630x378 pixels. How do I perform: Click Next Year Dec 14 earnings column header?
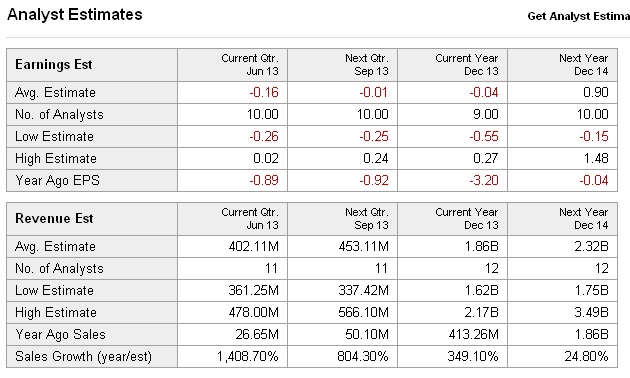point(562,65)
